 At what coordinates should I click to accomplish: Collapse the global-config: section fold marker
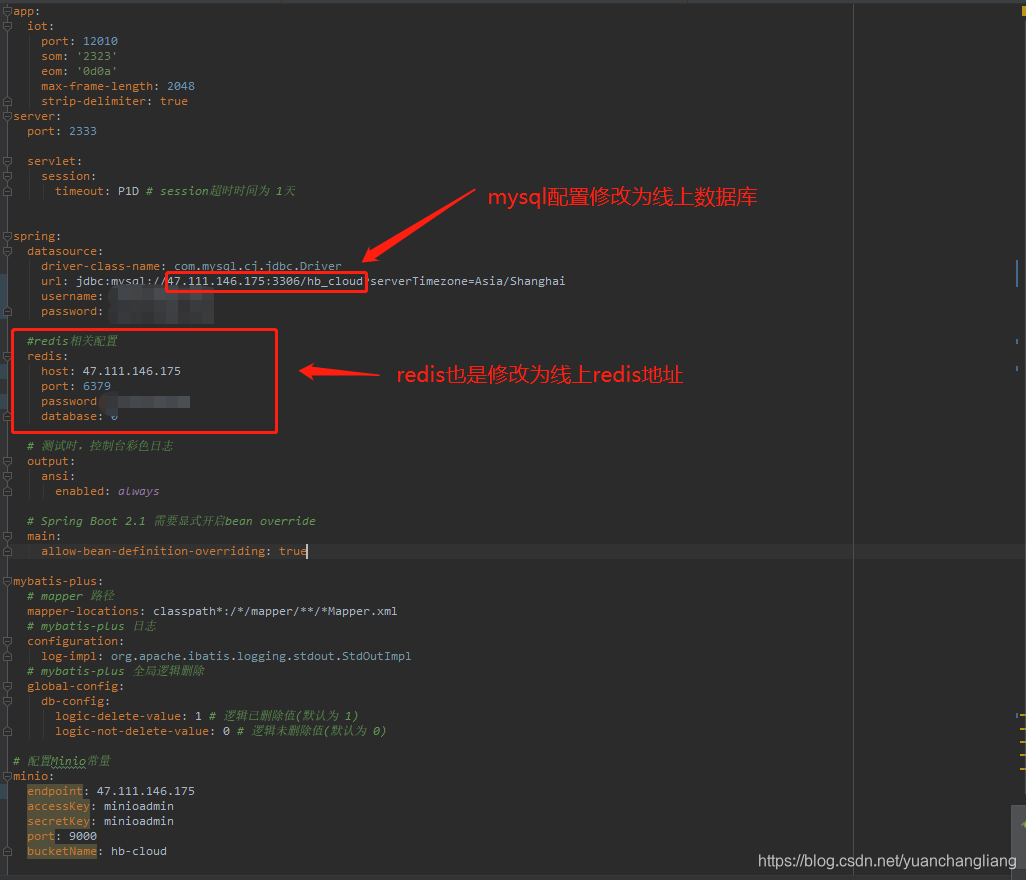tap(7, 686)
